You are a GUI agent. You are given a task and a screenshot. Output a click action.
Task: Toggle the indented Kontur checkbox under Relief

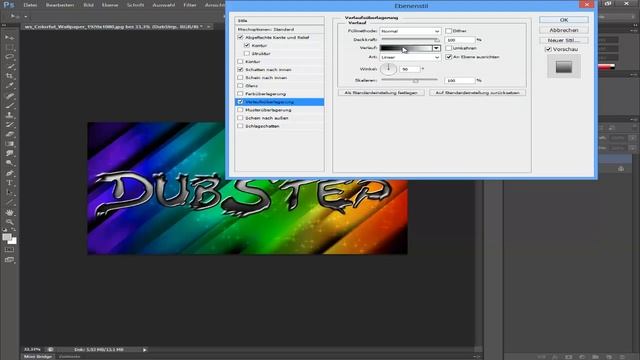tap(247, 45)
